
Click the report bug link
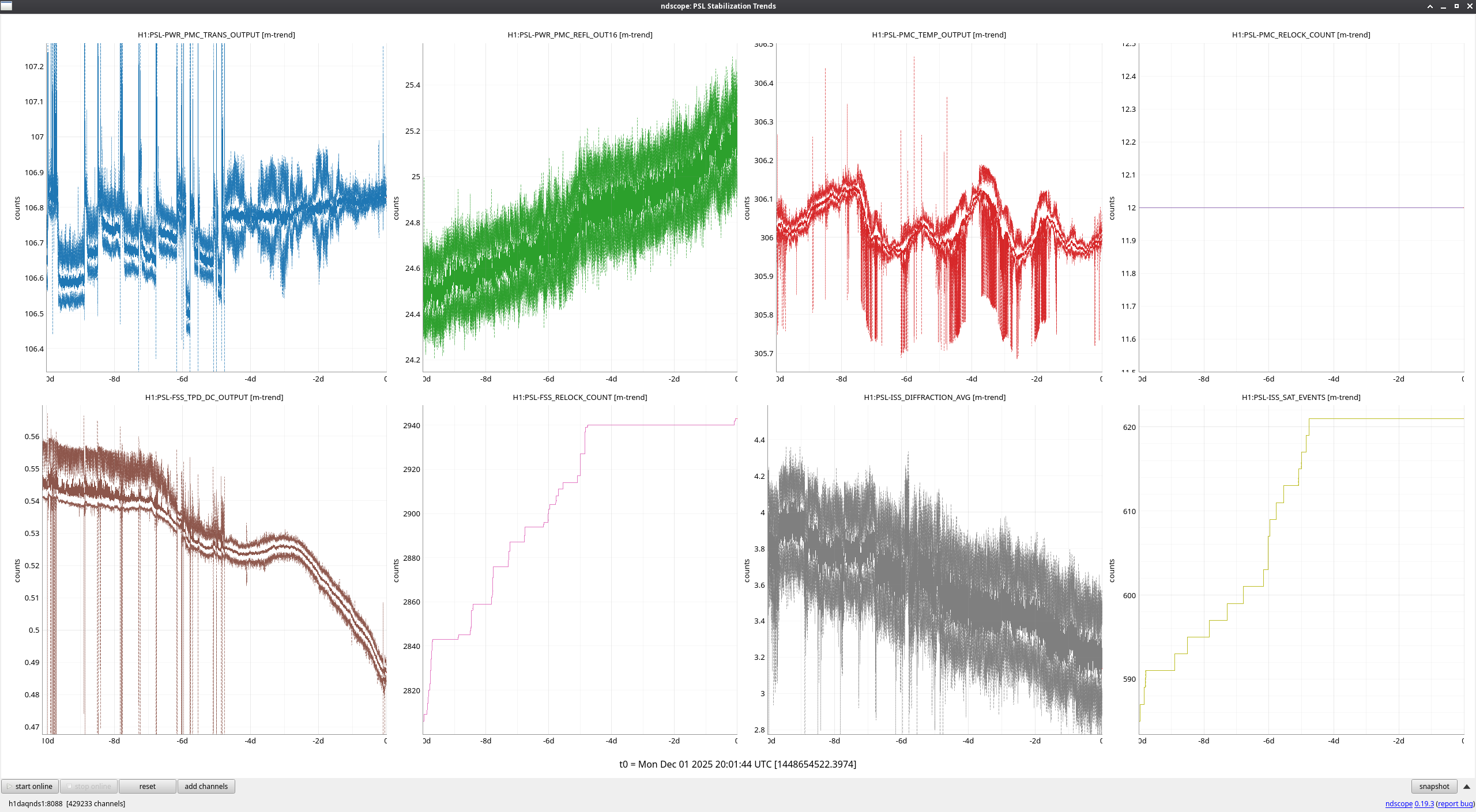tap(1455, 803)
